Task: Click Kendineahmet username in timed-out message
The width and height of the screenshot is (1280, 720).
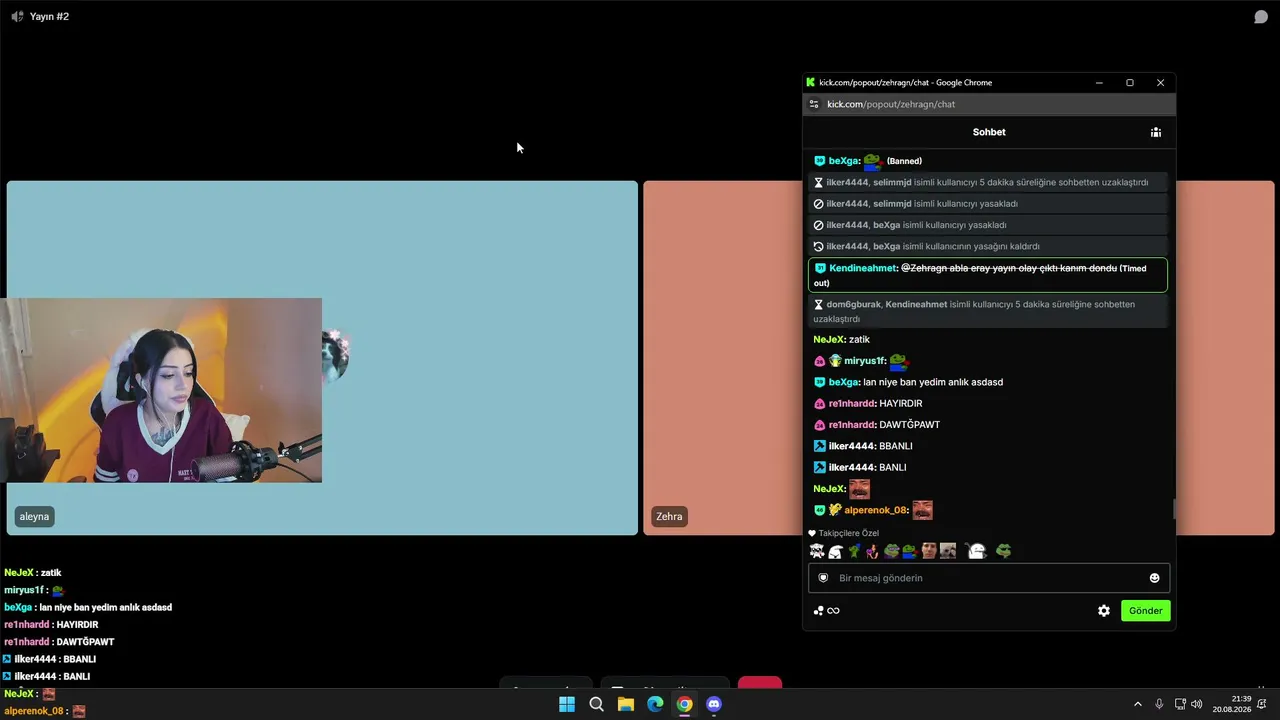Action: [x=862, y=268]
